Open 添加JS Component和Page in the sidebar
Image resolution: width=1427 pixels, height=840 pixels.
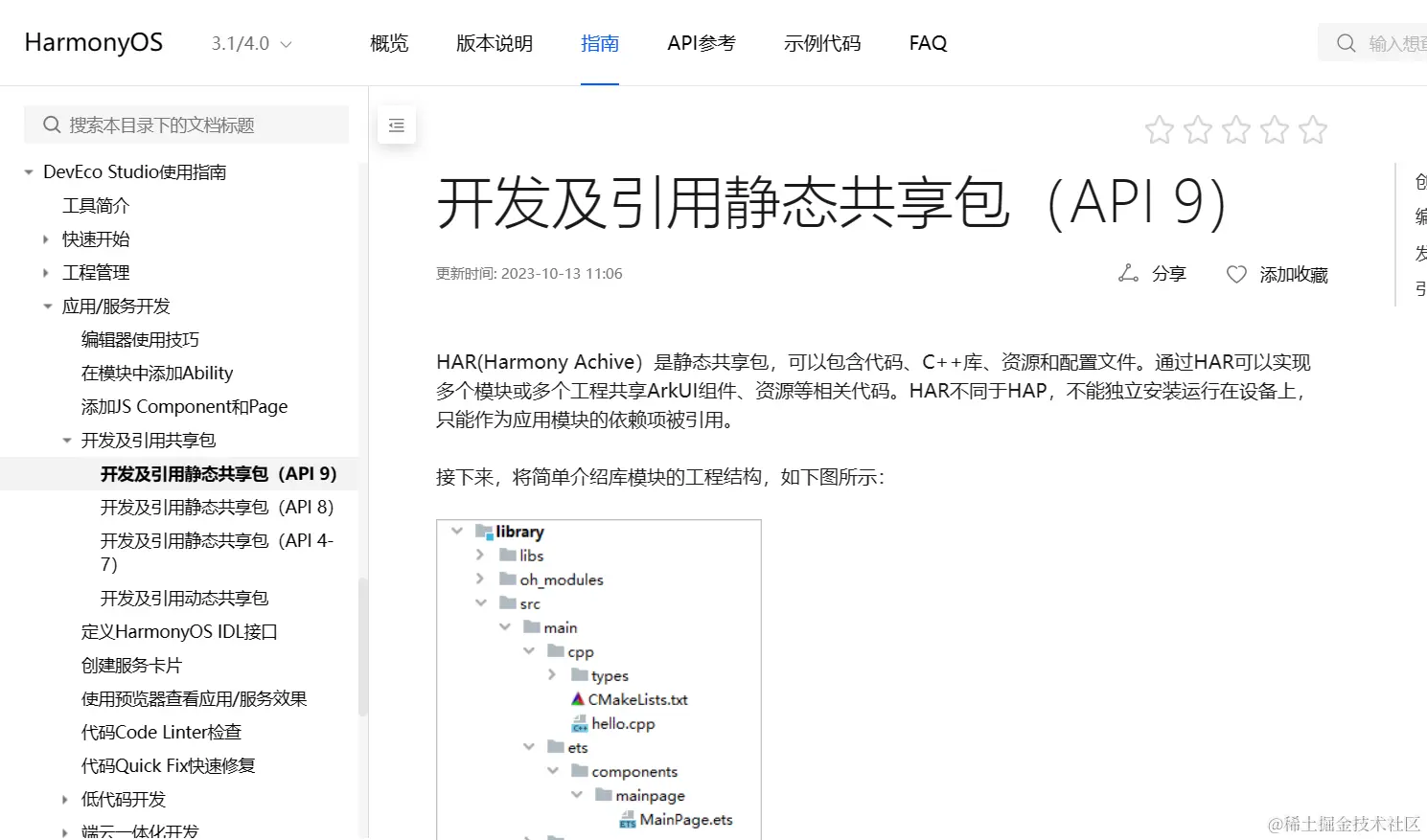(x=185, y=407)
